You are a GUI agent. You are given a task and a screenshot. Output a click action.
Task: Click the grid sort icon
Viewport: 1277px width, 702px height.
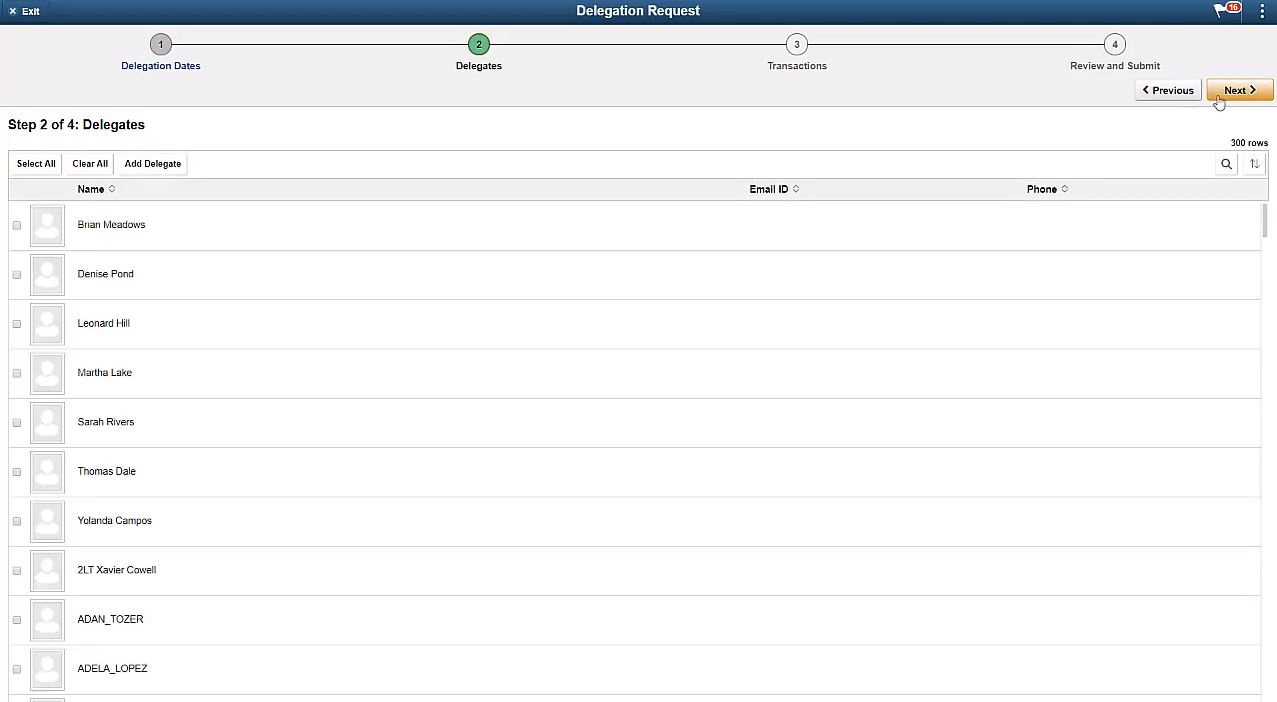coord(1254,163)
